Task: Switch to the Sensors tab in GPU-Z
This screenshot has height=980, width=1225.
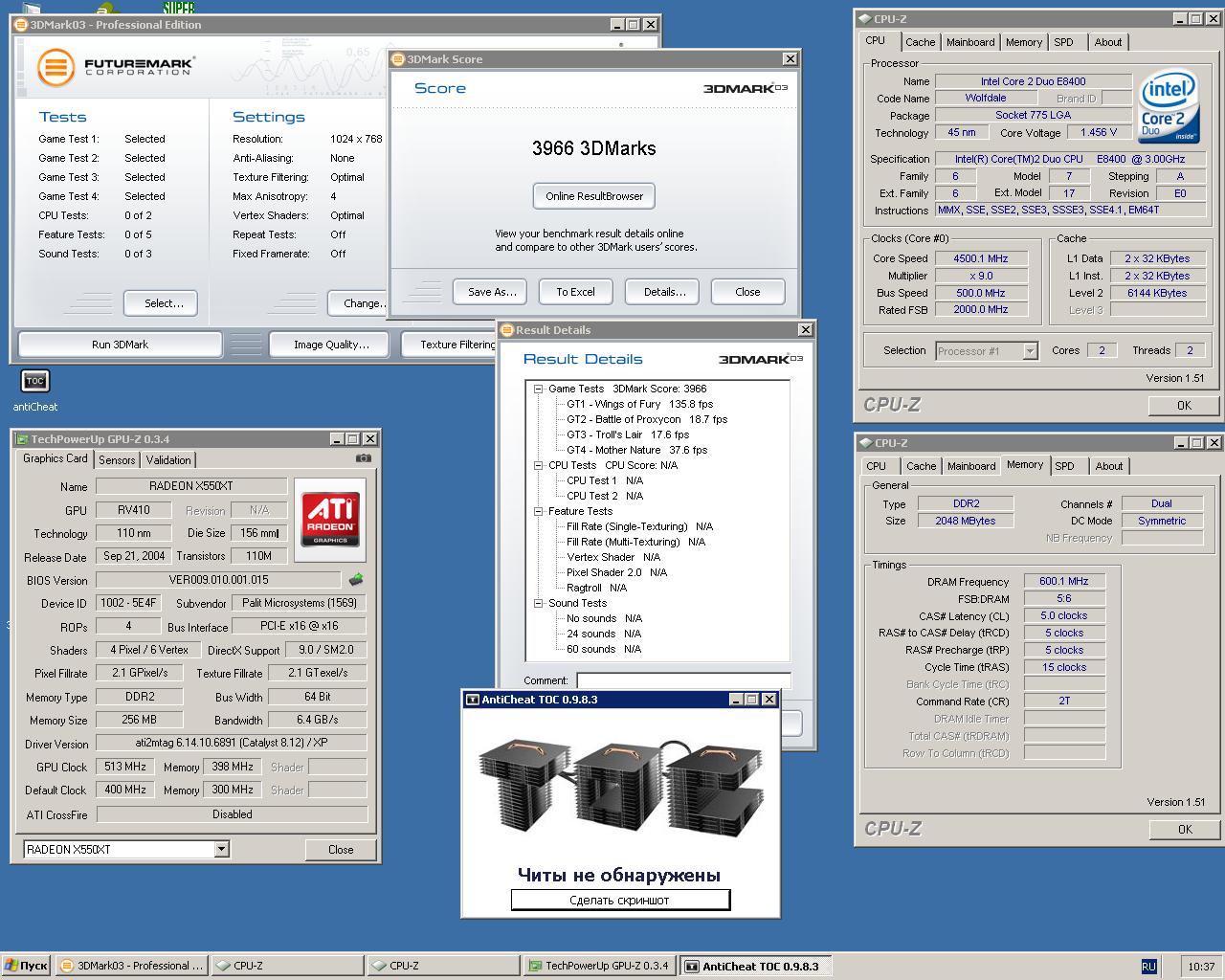Action: point(117,460)
